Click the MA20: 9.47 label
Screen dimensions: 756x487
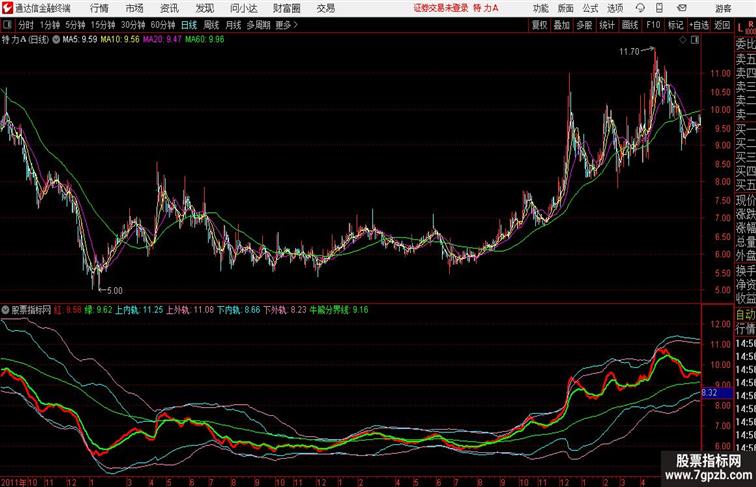[x=162, y=40]
